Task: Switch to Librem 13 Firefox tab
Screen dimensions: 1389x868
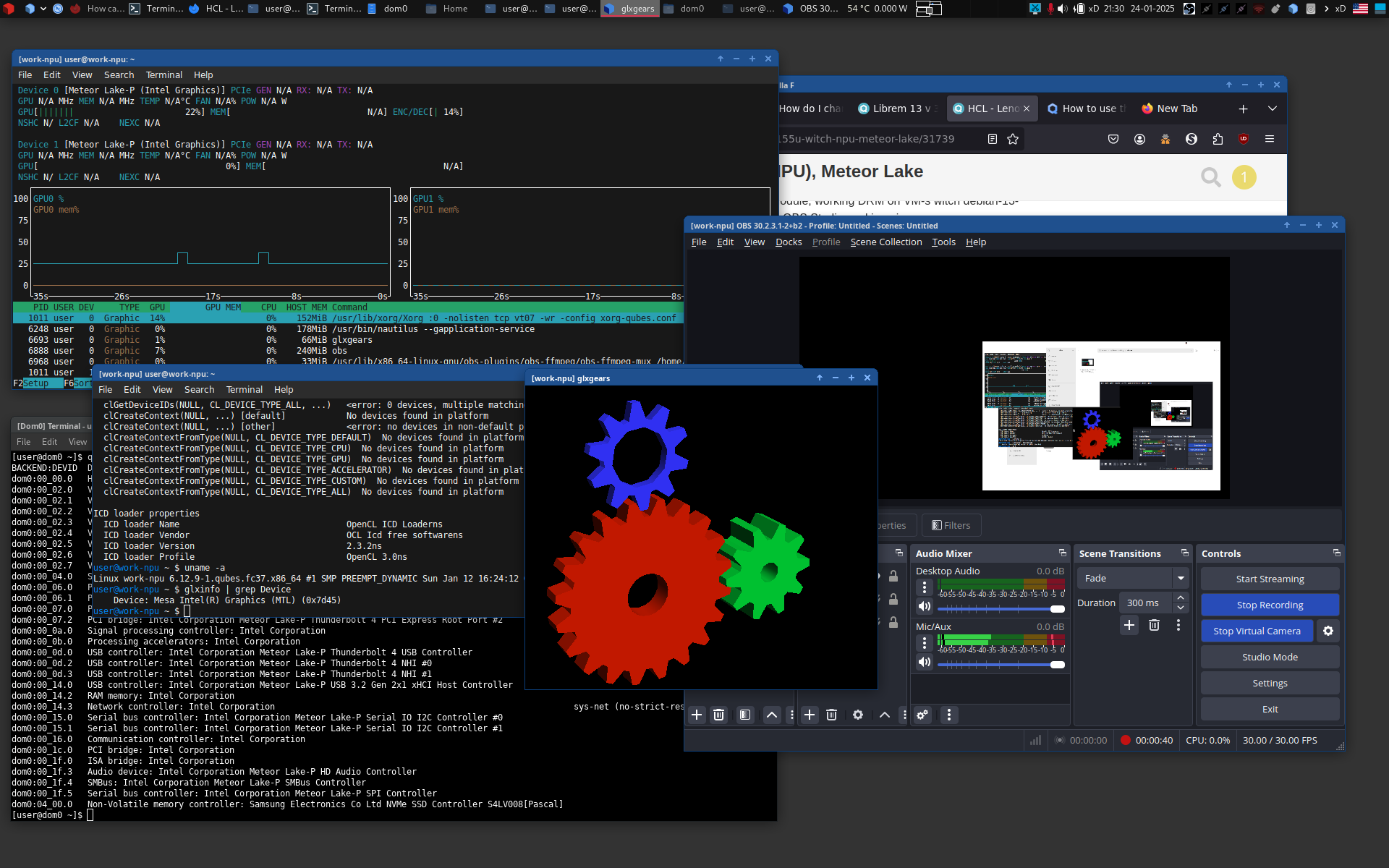Action: click(x=897, y=109)
